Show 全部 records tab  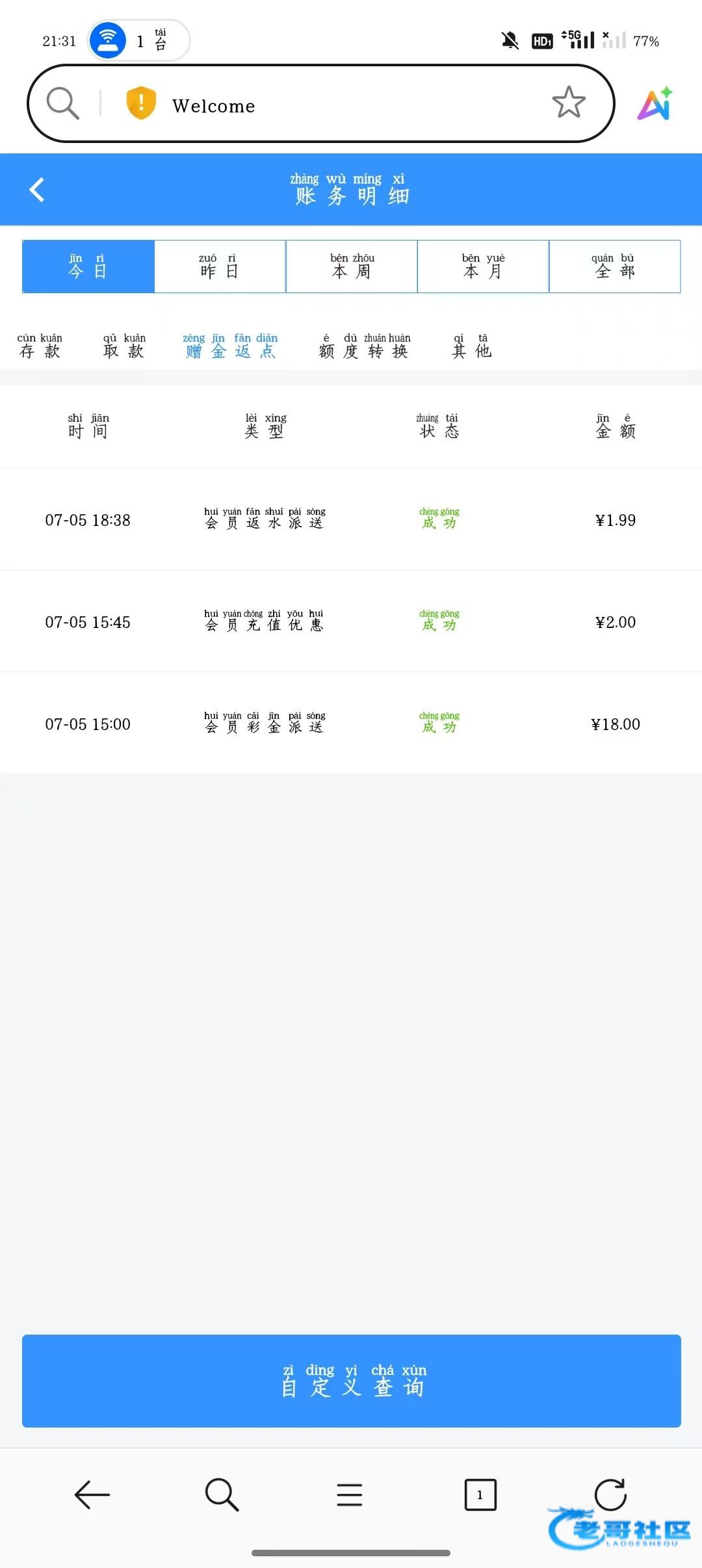[x=615, y=267]
